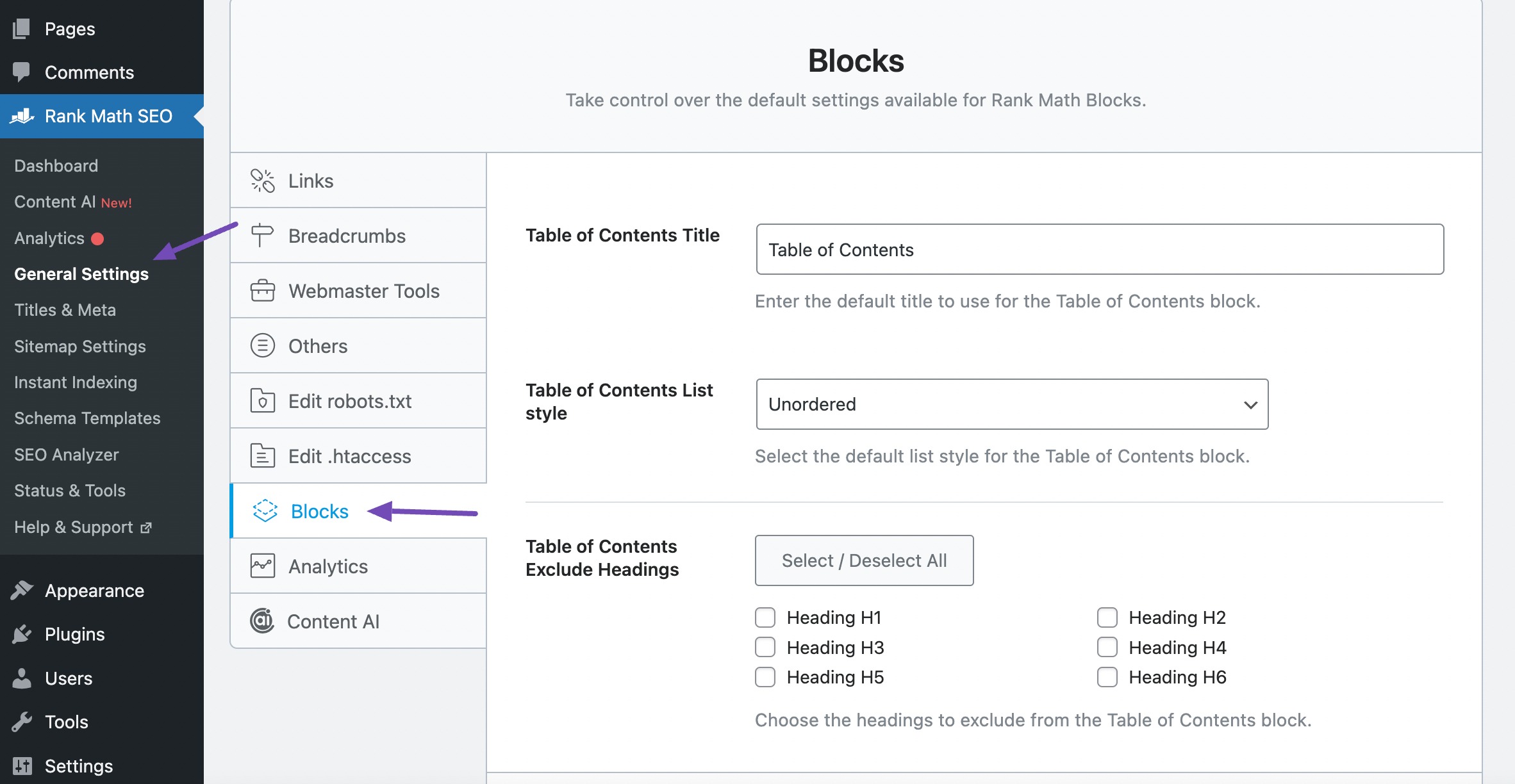Click the Analytics notification dot indicator

97,238
